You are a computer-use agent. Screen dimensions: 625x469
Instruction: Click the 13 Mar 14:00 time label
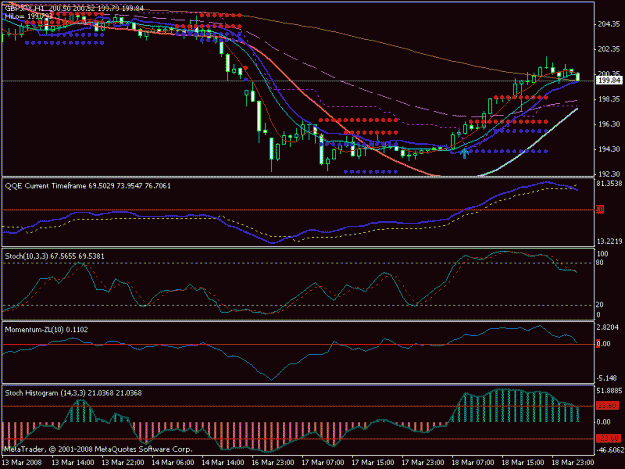[73, 463]
